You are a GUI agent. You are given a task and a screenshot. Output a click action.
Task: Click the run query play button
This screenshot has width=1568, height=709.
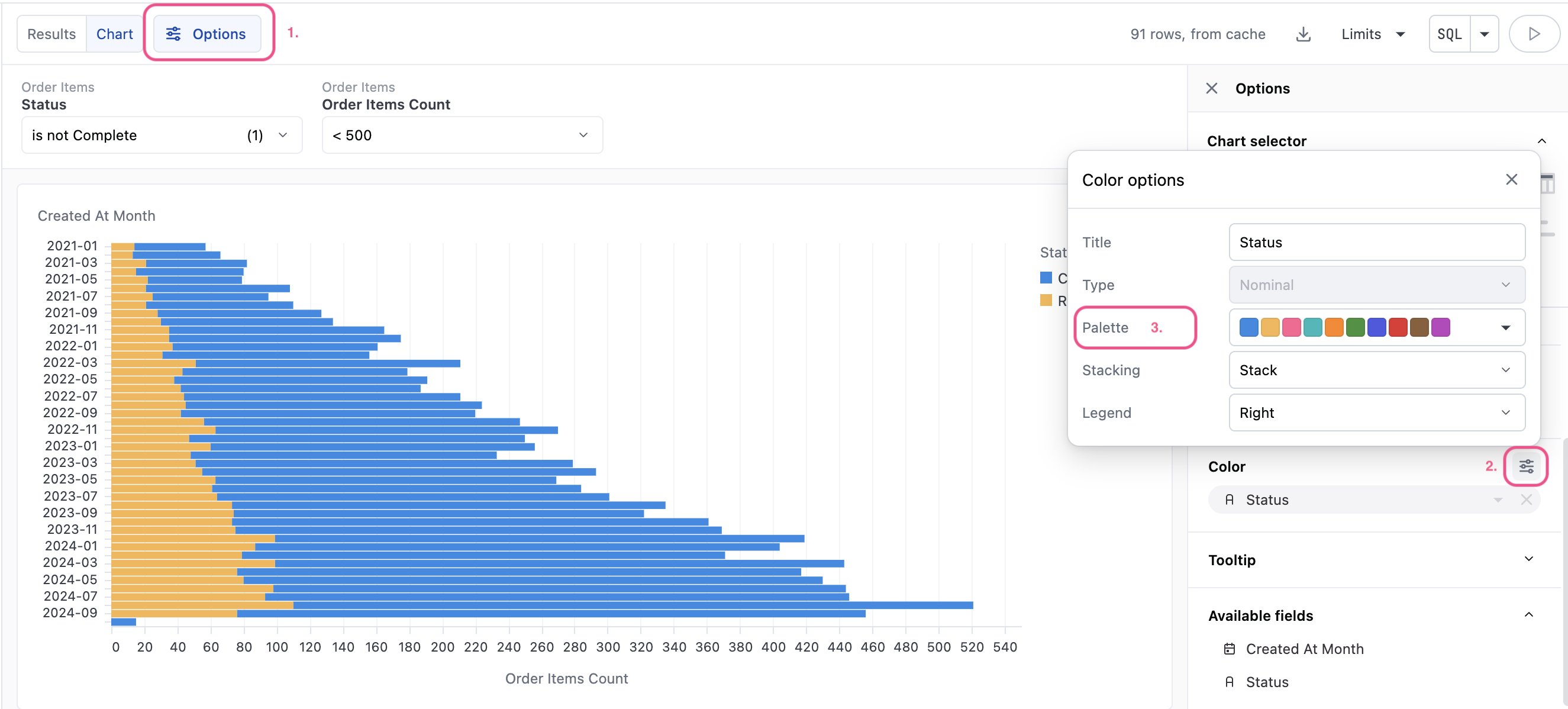pos(1533,34)
